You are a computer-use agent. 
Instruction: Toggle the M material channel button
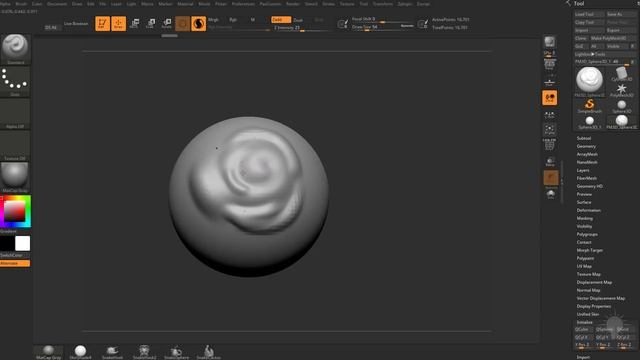coord(253,20)
